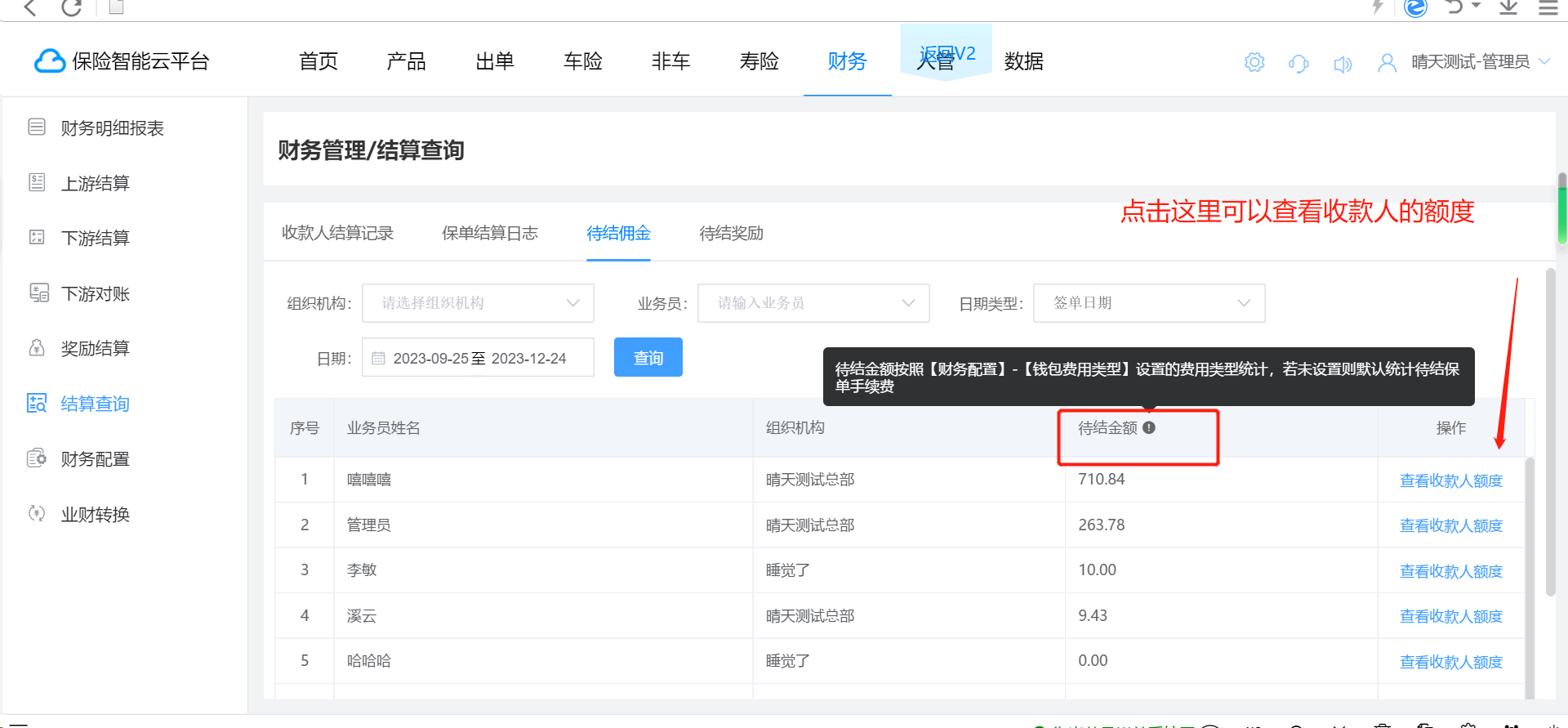This screenshot has height=728, width=1568.
Task: Click the 上游结算 sidebar icon
Action: [x=37, y=182]
